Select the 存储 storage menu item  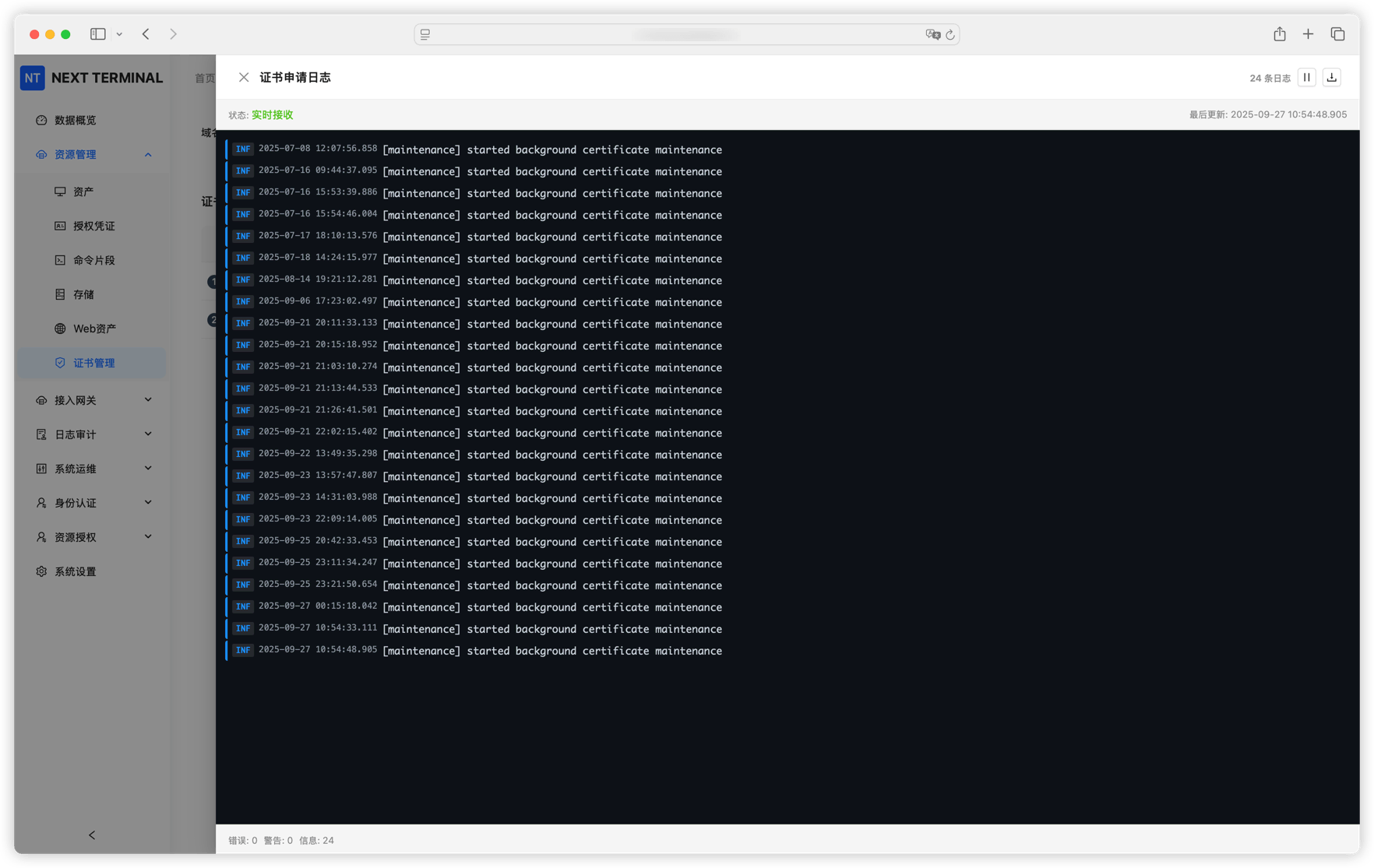(83, 294)
